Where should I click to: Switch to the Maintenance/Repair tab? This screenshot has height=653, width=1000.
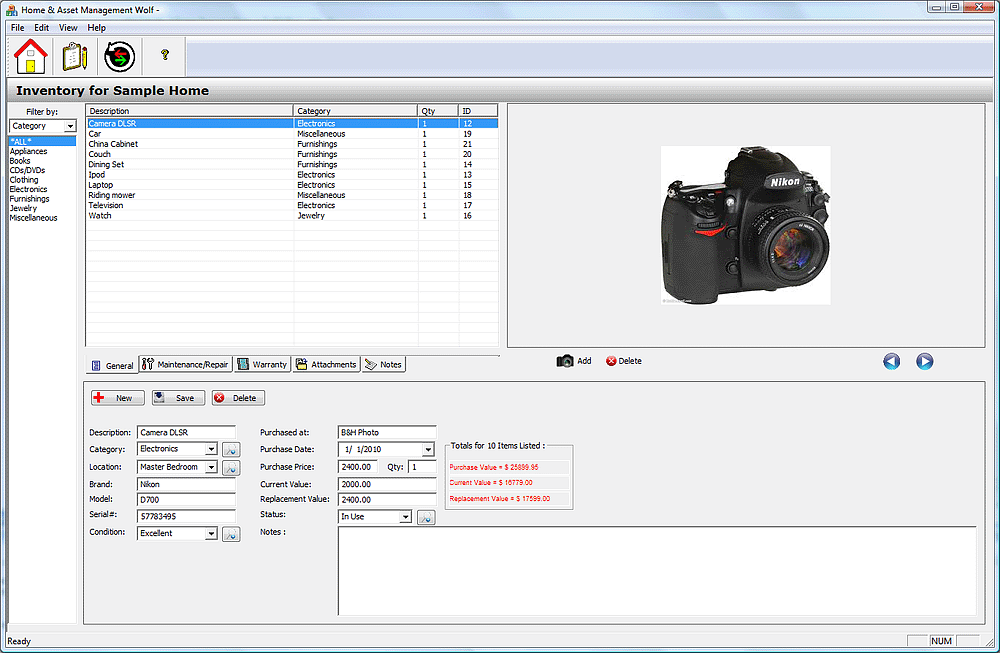[188, 364]
